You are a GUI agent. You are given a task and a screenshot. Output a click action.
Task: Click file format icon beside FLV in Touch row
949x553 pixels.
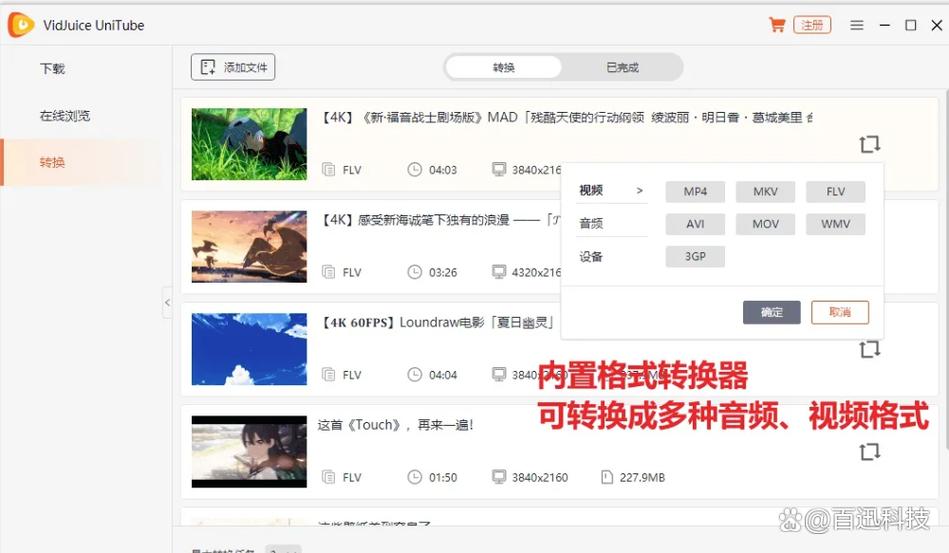[x=329, y=477]
